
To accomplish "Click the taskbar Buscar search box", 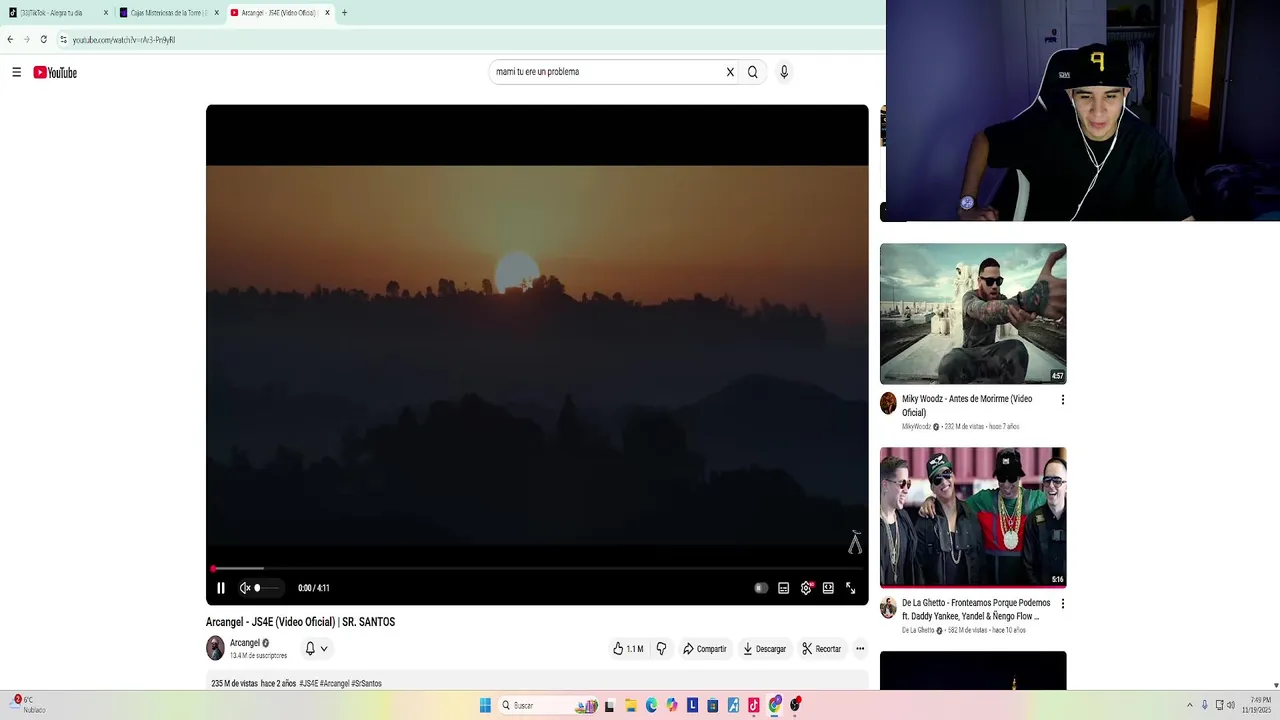I will (548, 706).
